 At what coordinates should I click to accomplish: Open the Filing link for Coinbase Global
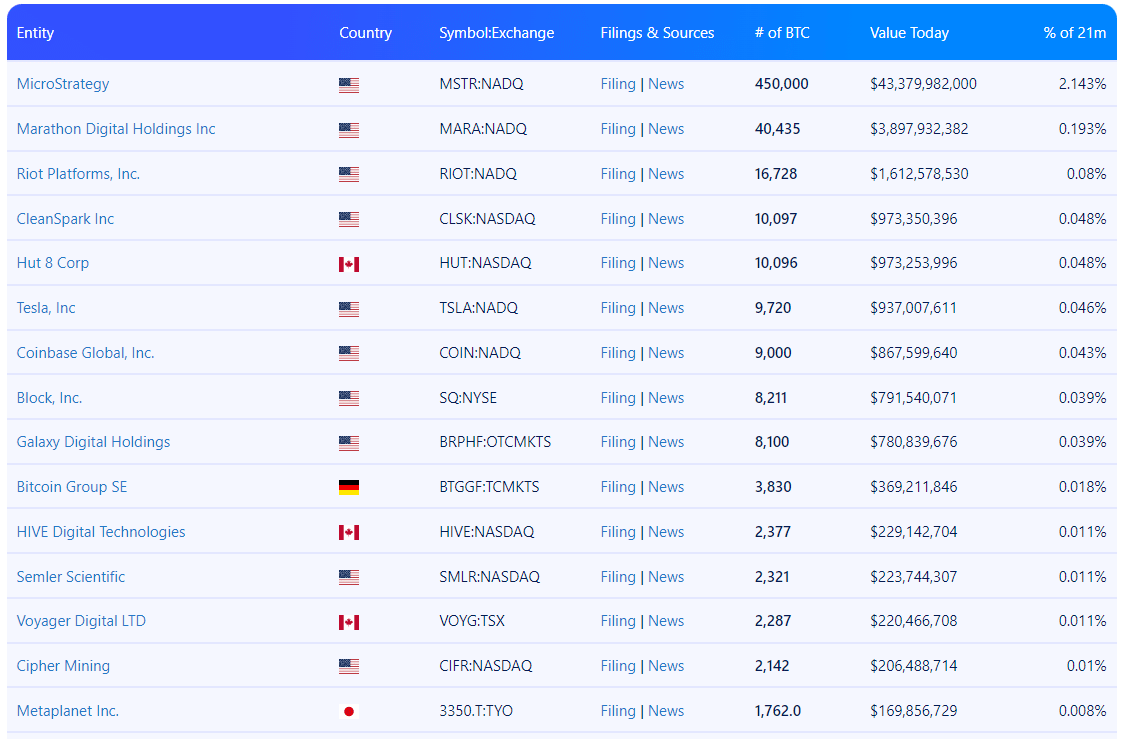click(618, 353)
